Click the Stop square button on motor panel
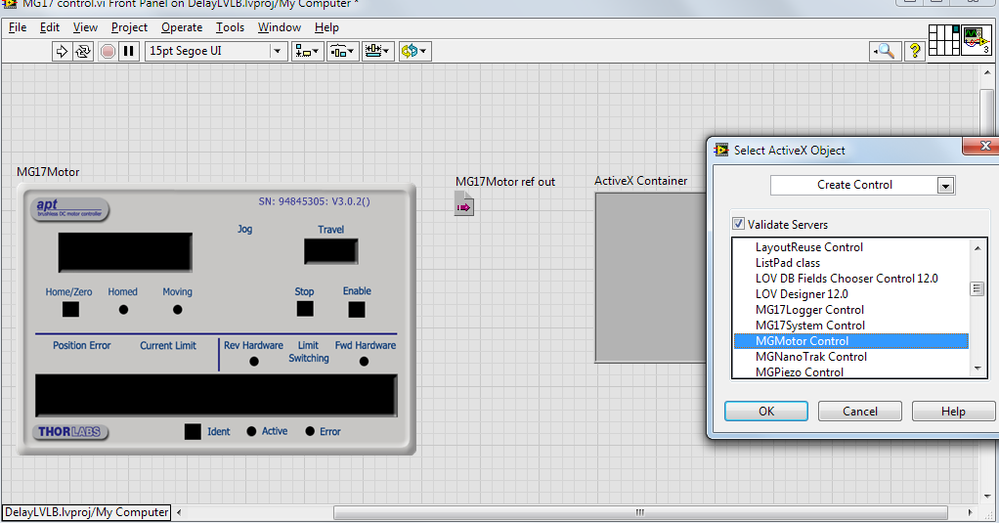Image resolution: width=999 pixels, height=523 pixels. click(x=305, y=309)
